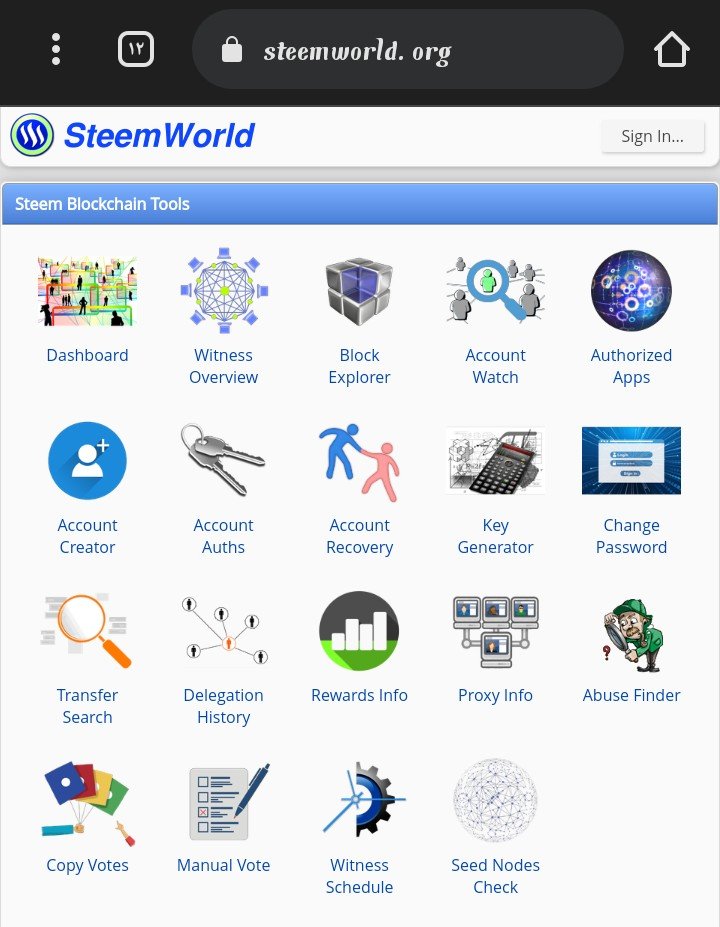Open the Delegation History network icon
The height and width of the screenshot is (927, 720).
(x=224, y=630)
